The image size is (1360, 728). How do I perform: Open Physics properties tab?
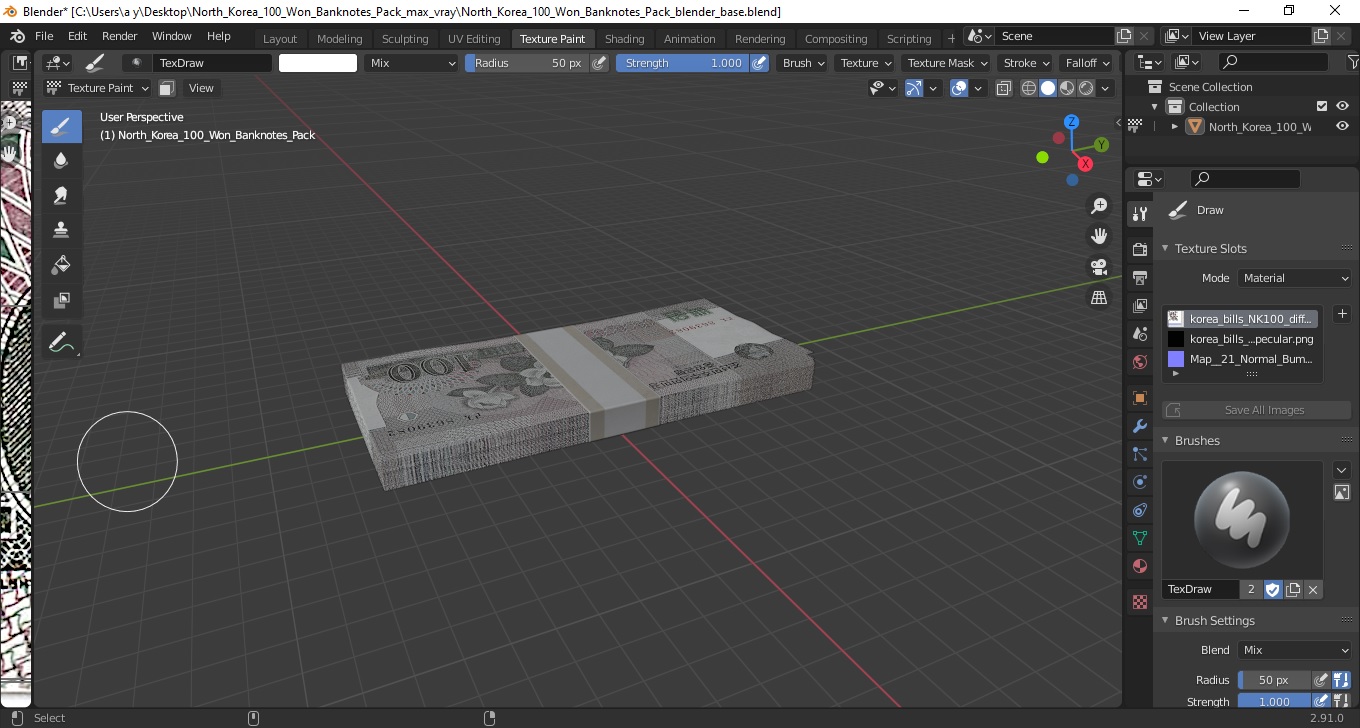pyautogui.click(x=1139, y=482)
